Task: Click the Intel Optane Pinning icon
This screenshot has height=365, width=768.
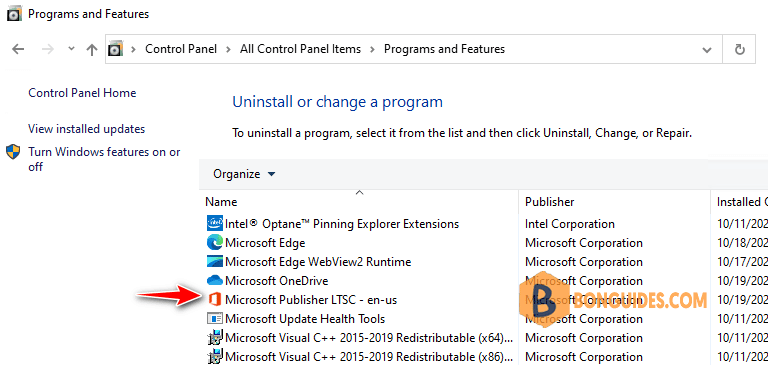Action: [x=215, y=224]
